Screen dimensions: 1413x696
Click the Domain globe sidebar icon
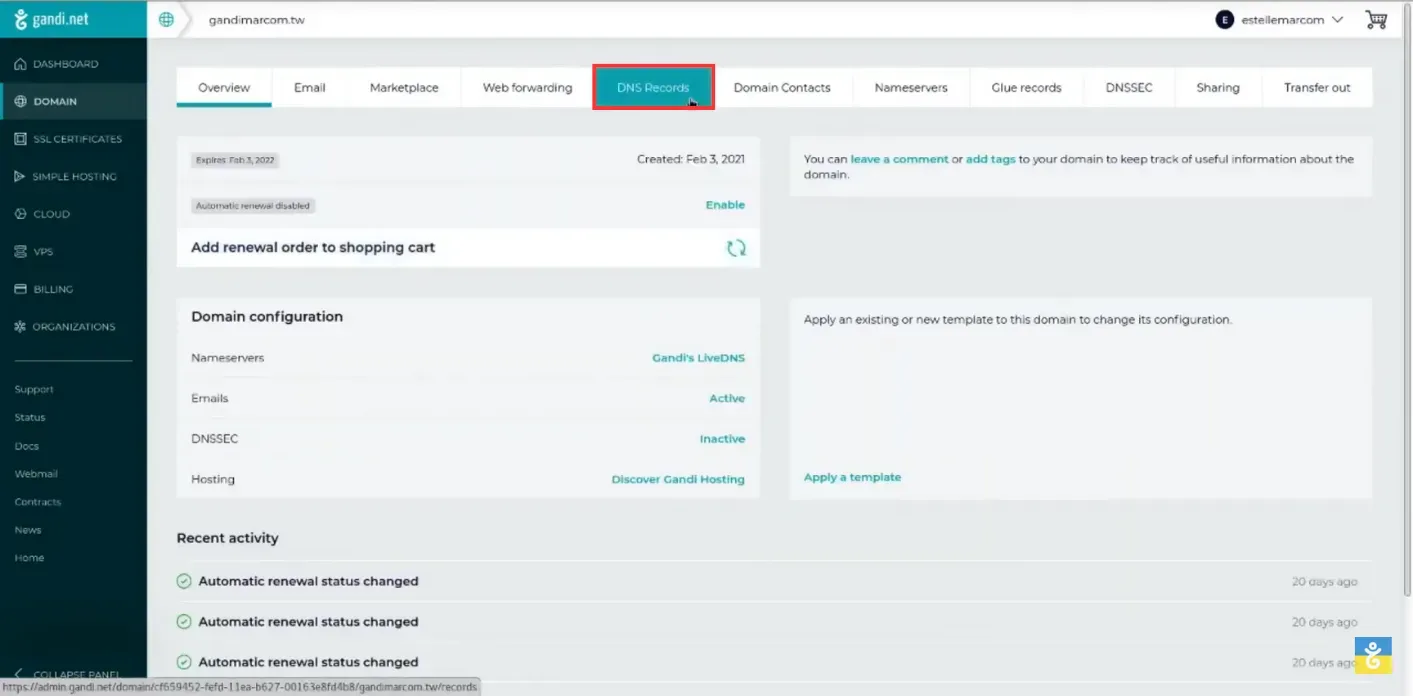pyautogui.click(x=20, y=101)
